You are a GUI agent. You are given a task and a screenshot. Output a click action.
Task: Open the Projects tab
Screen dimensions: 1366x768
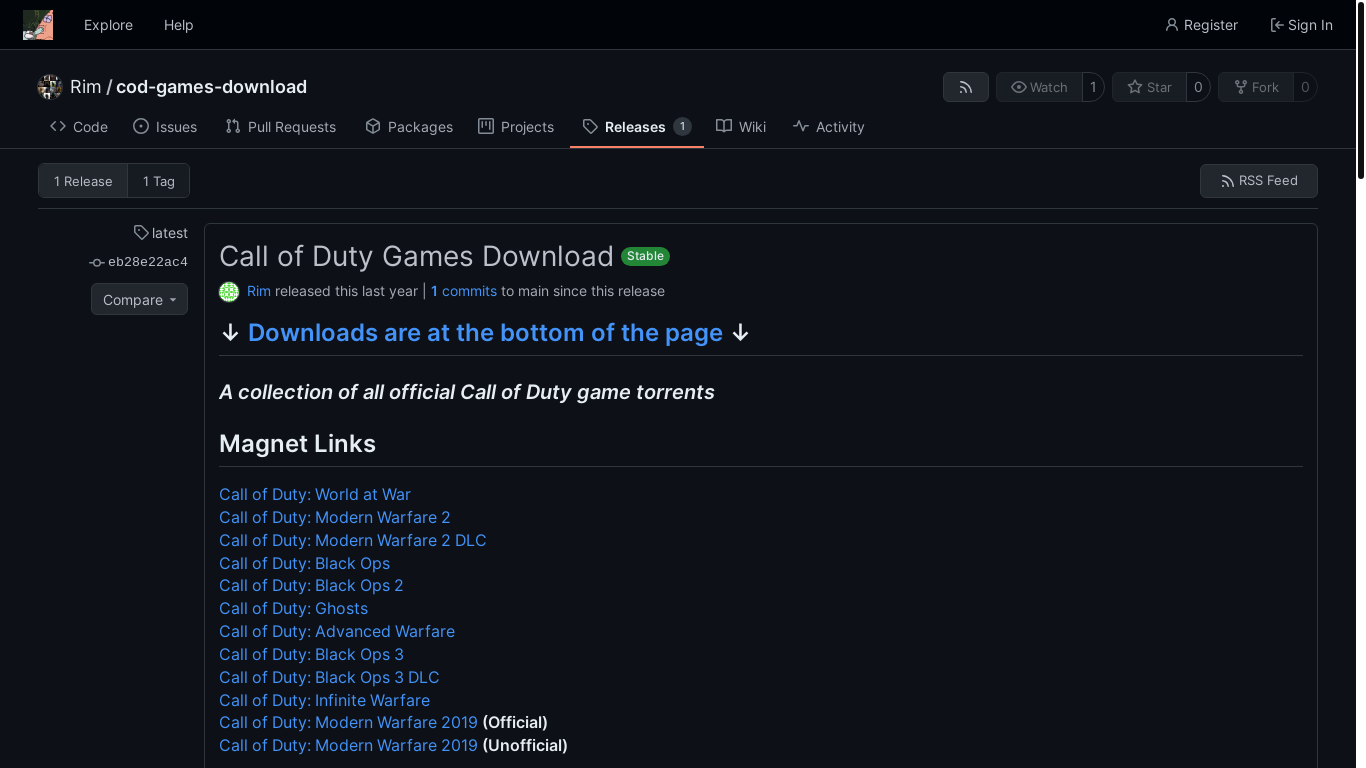(x=516, y=127)
